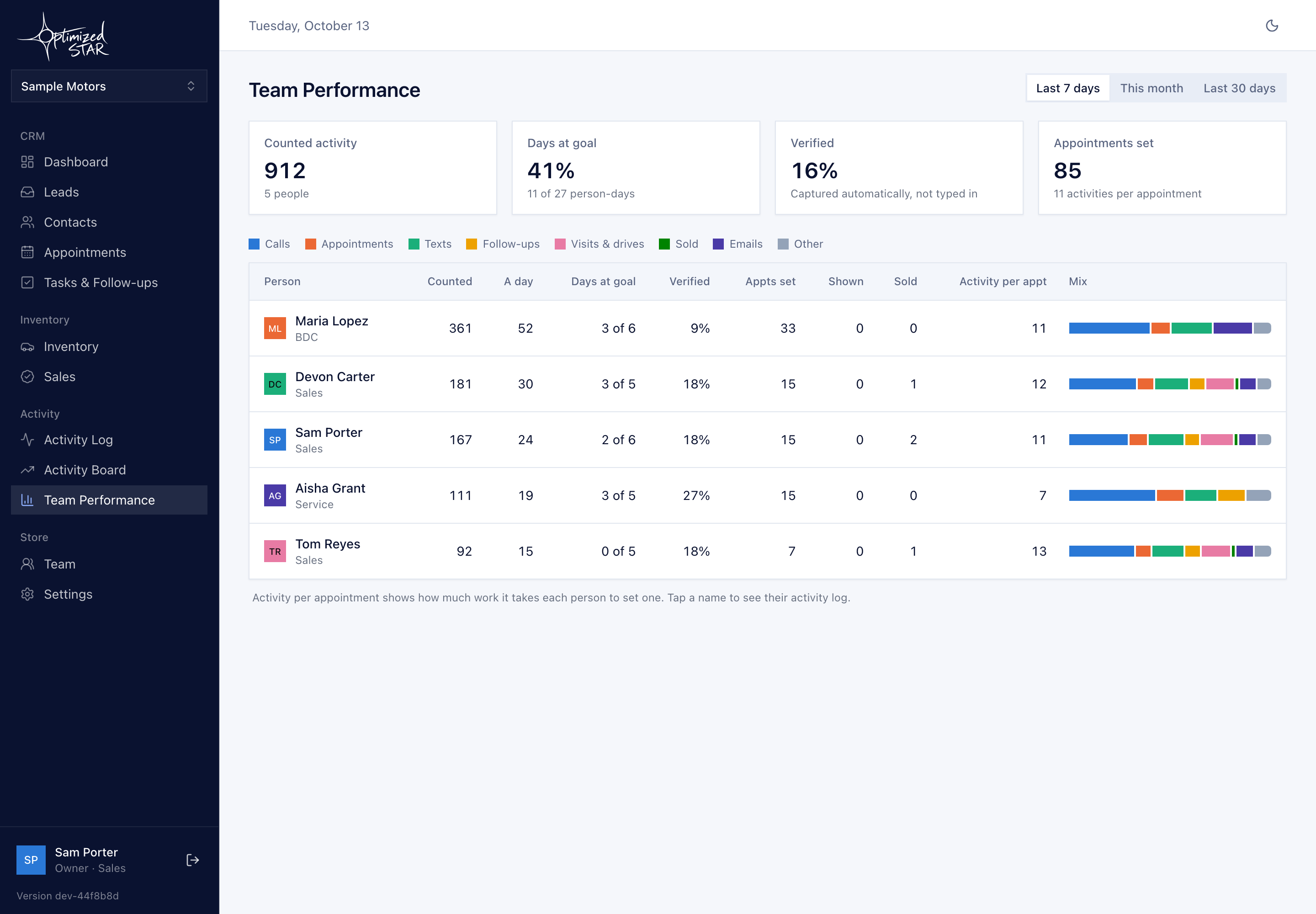Click the Appts set column header
The width and height of the screenshot is (1316, 914).
[x=770, y=282]
